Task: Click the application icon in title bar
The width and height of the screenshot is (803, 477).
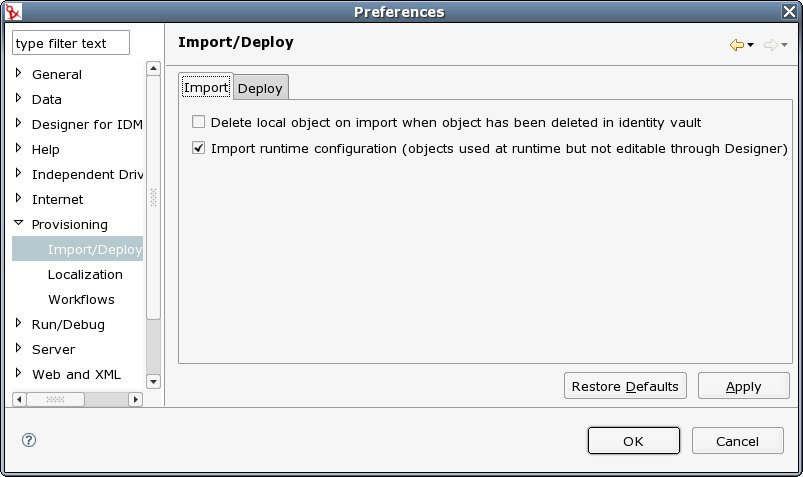Action: coord(12,11)
